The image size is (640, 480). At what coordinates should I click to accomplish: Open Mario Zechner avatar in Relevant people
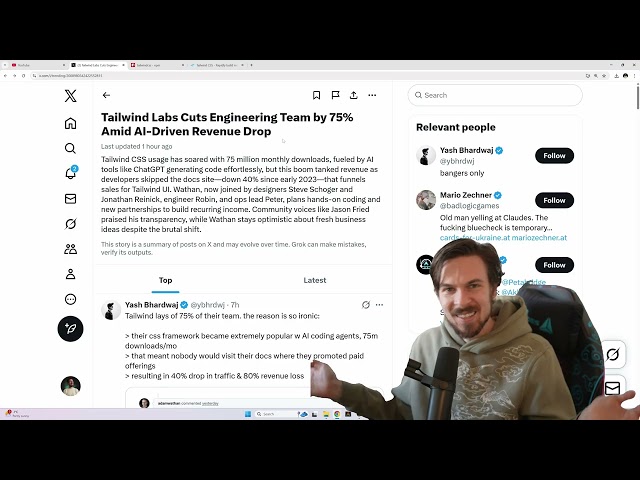[x=426, y=200]
